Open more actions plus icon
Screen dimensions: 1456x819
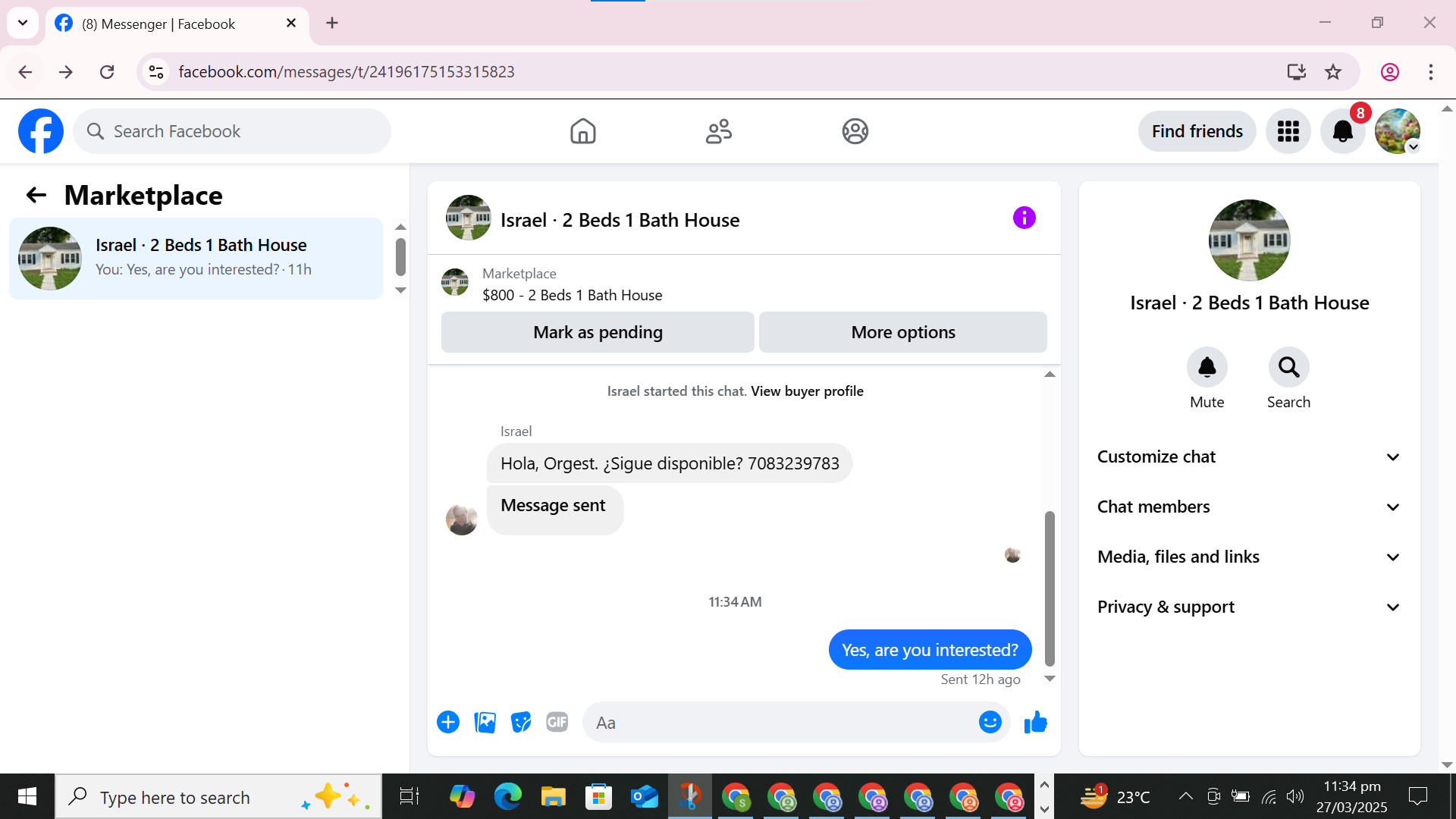coord(448,722)
